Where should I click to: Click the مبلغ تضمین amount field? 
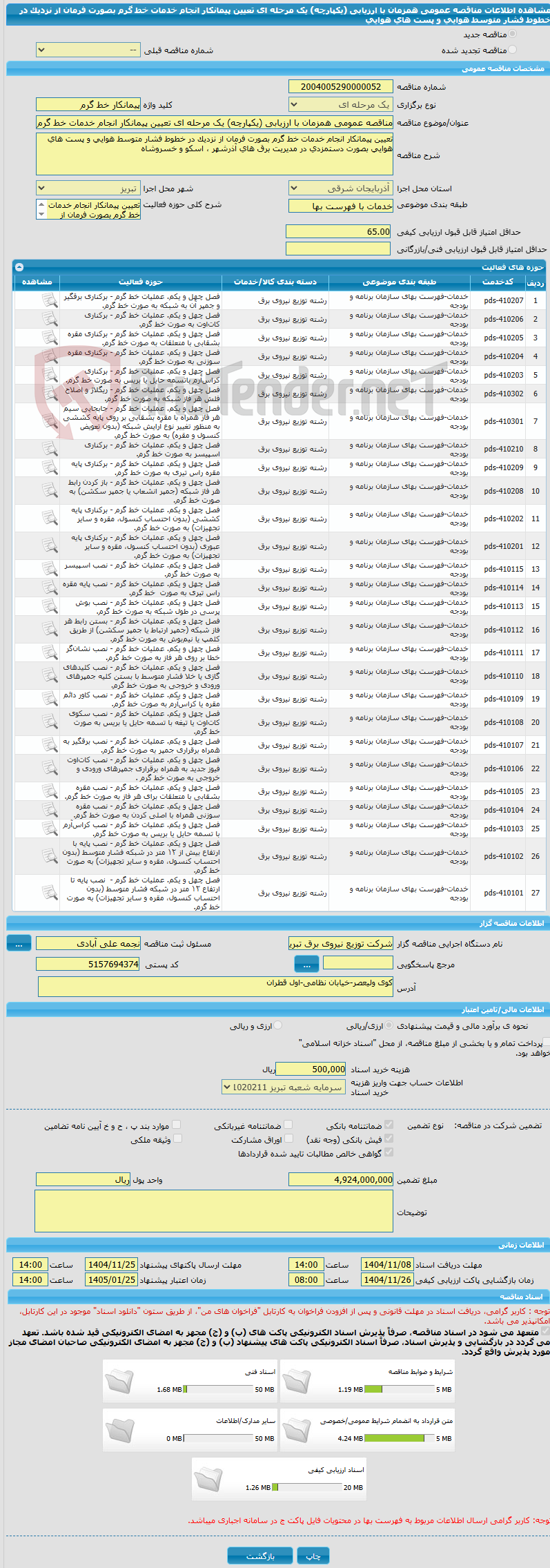(x=341, y=1179)
